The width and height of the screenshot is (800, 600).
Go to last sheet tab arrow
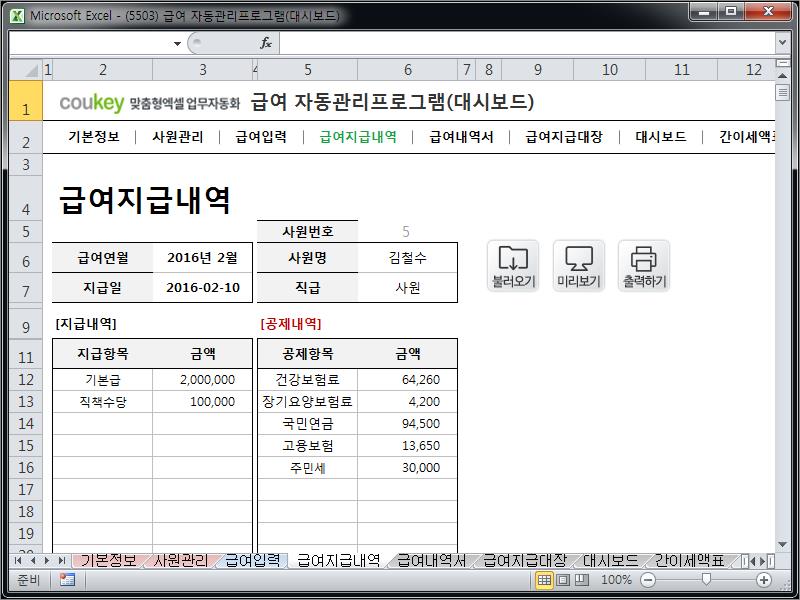61,561
